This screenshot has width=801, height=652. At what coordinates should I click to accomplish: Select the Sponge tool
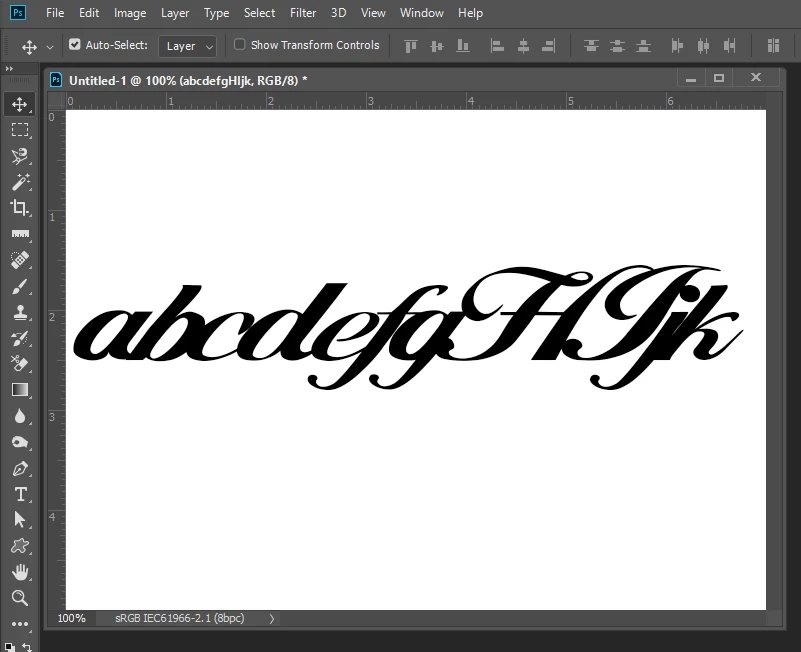pyautogui.click(x=20, y=442)
